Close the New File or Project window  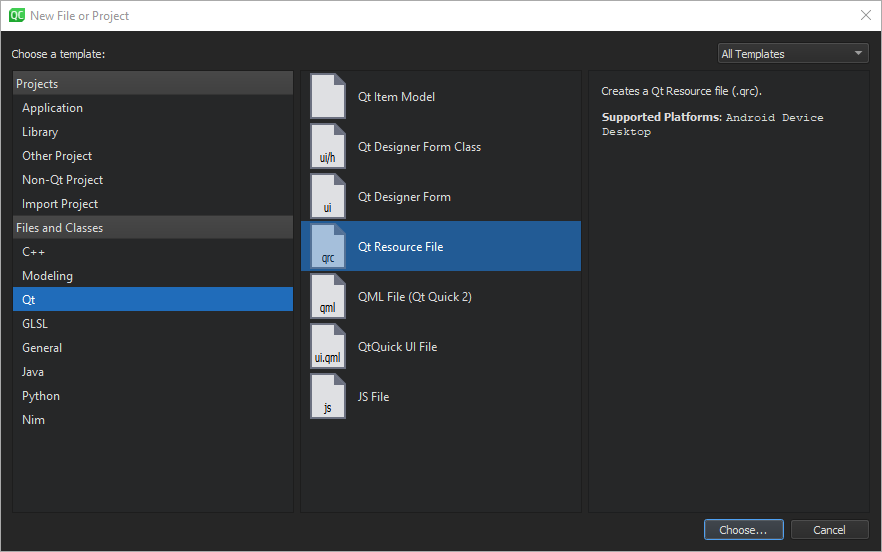(866, 15)
